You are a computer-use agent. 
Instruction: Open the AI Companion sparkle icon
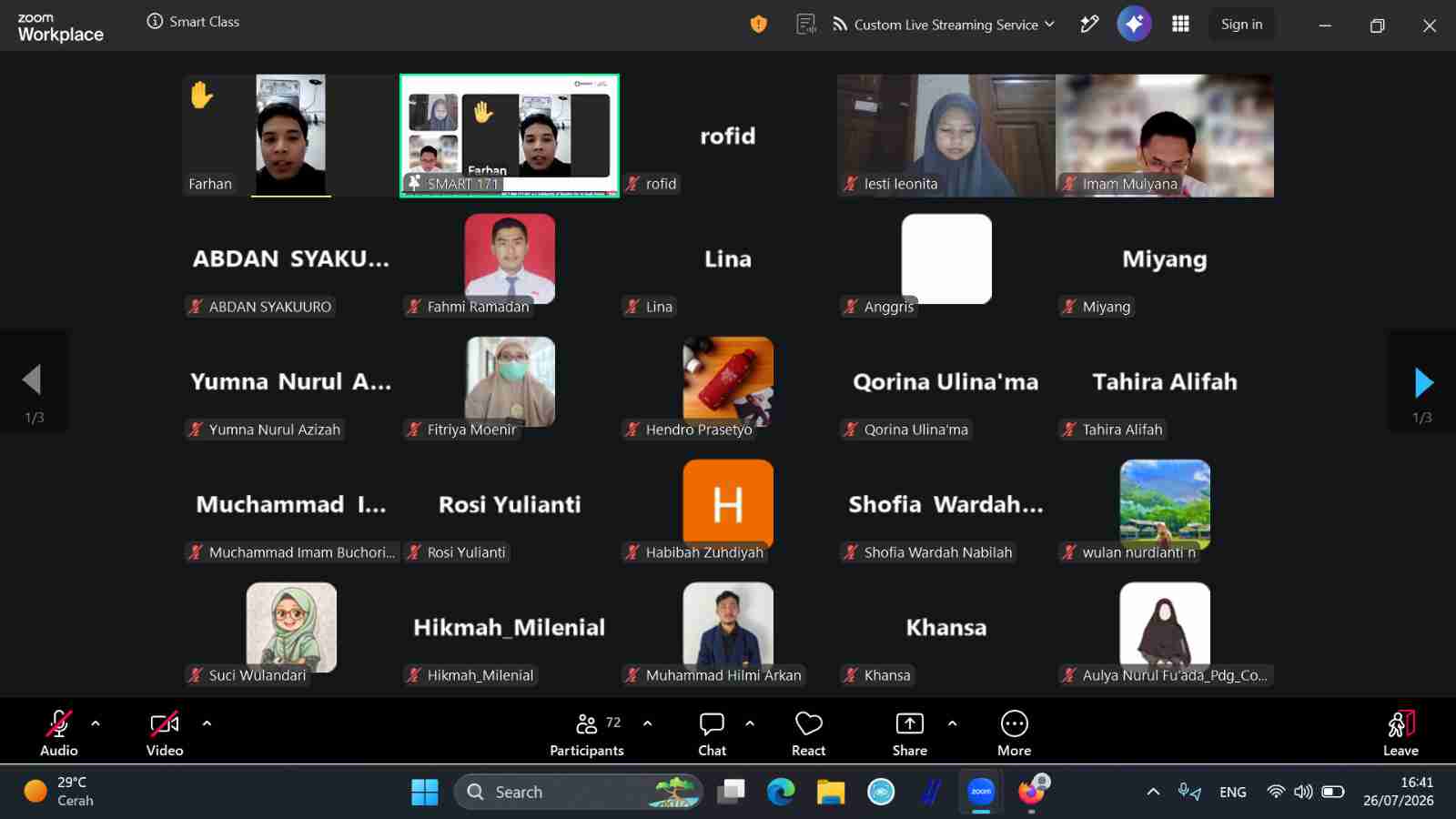click(x=1134, y=25)
